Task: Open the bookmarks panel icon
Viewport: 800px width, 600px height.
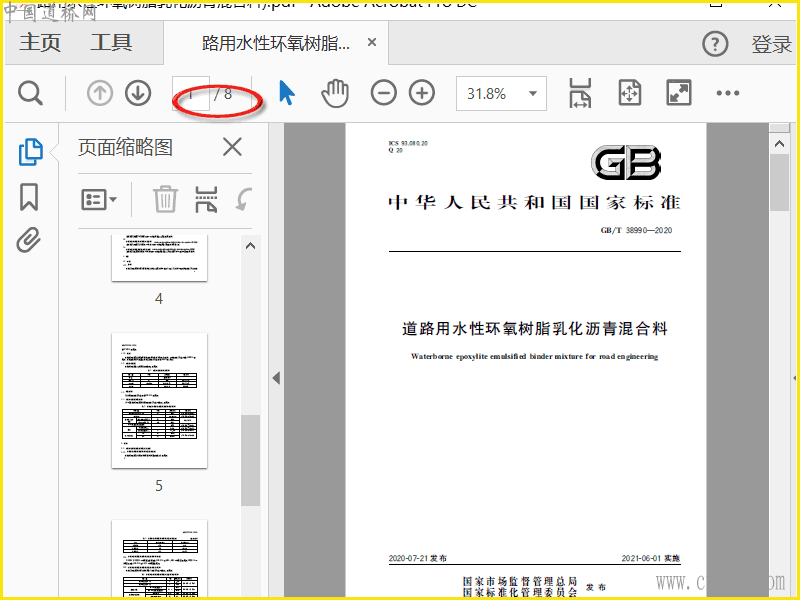Action: [29, 197]
